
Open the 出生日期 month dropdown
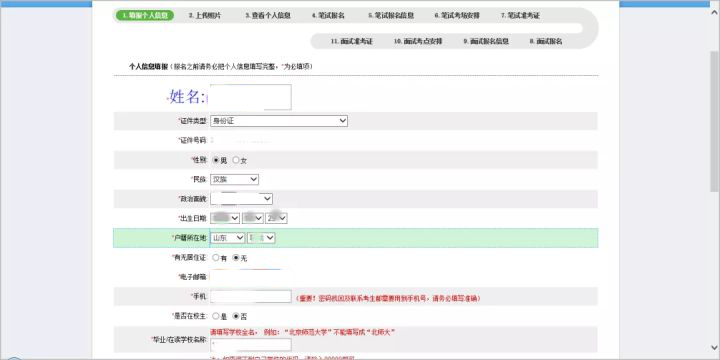tap(253, 218)
